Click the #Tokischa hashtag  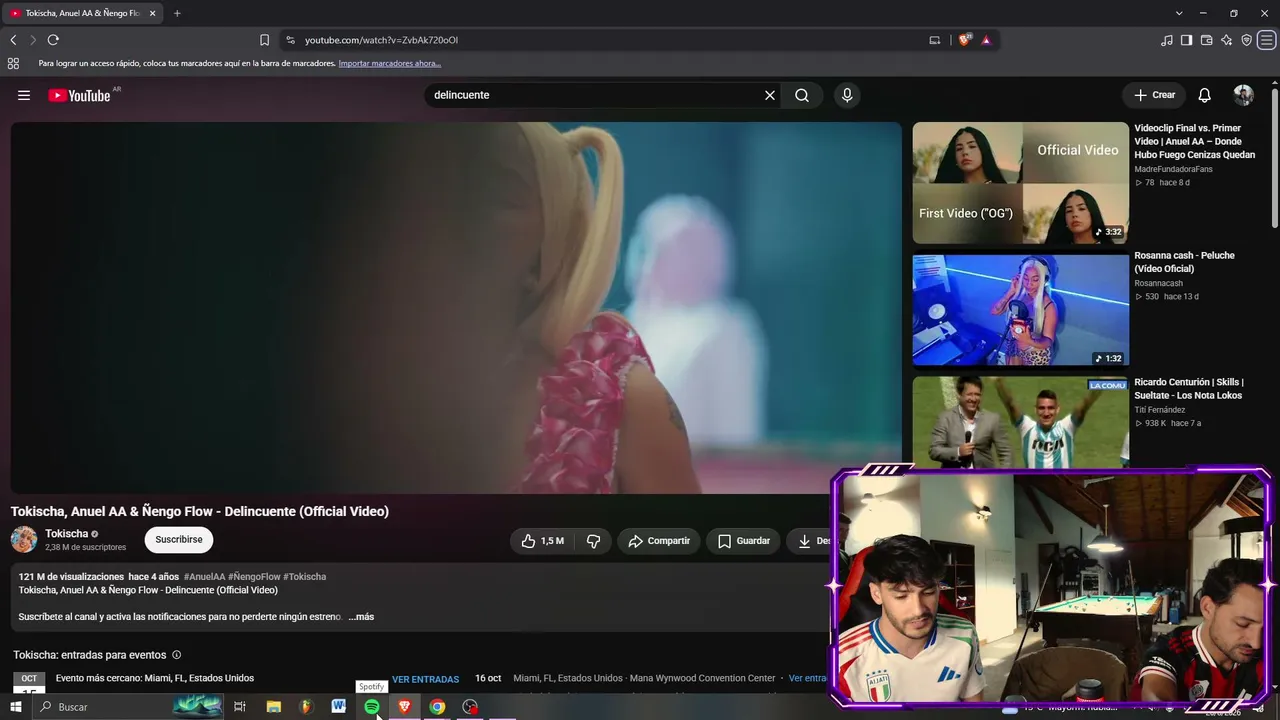coord(305,577)
